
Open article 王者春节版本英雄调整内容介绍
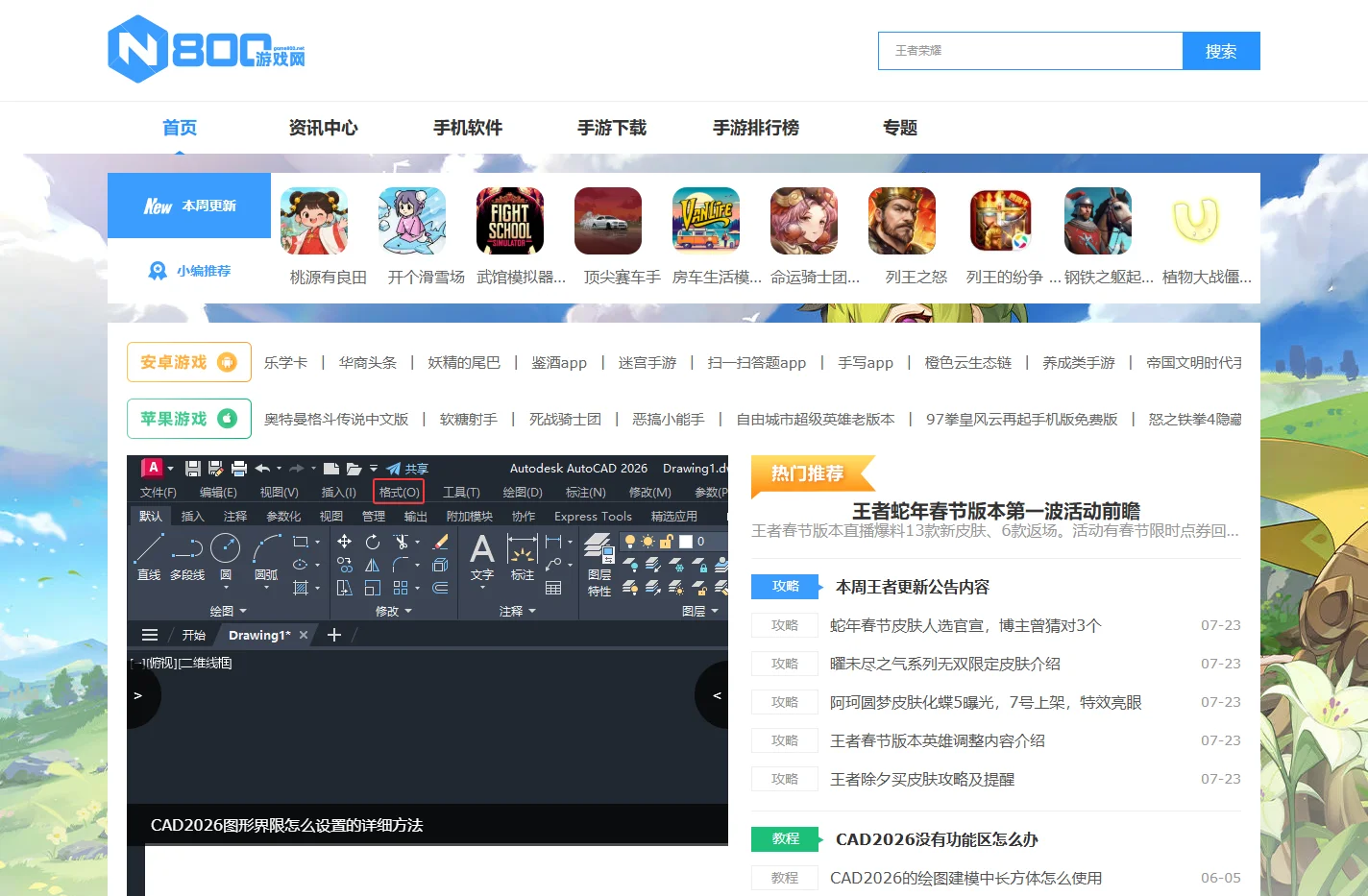pos(938,740)
